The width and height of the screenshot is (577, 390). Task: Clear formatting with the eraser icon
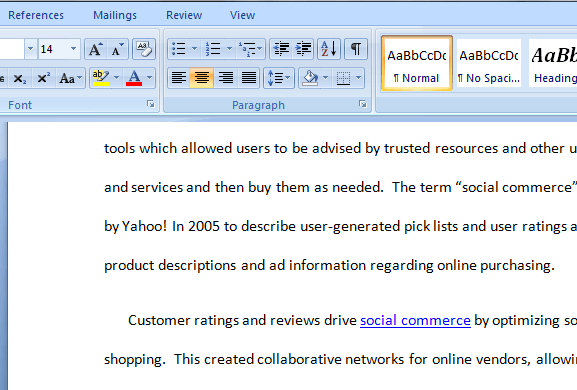point(144,49)
